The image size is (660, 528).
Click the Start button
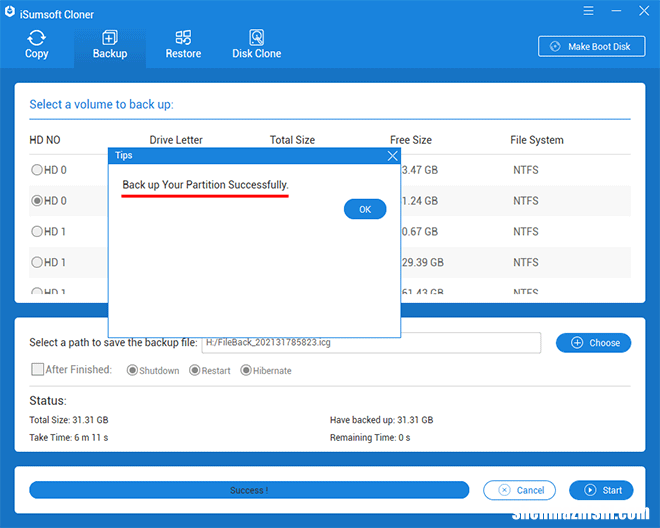[x=601, y=490]
